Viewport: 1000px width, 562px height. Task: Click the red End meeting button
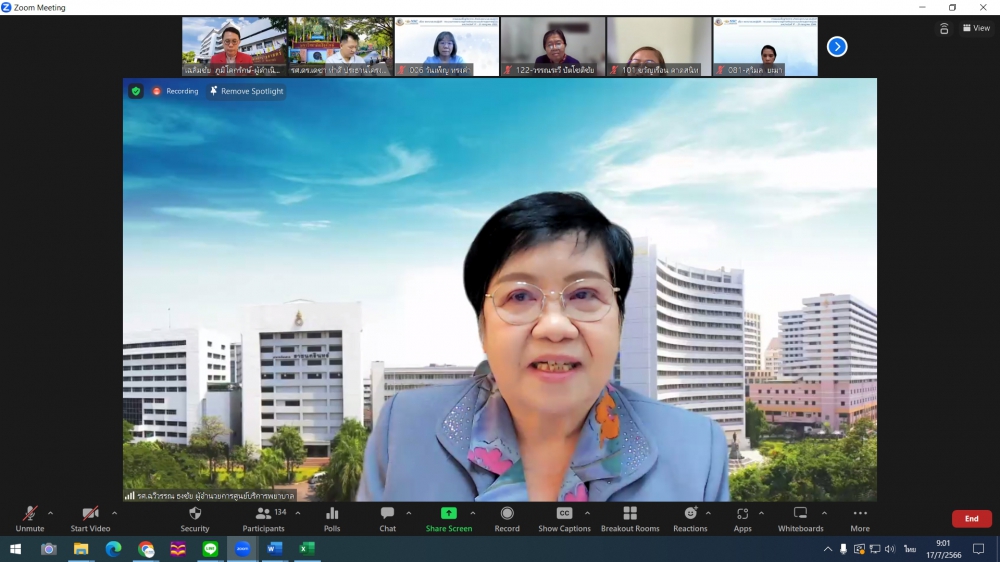971,519
